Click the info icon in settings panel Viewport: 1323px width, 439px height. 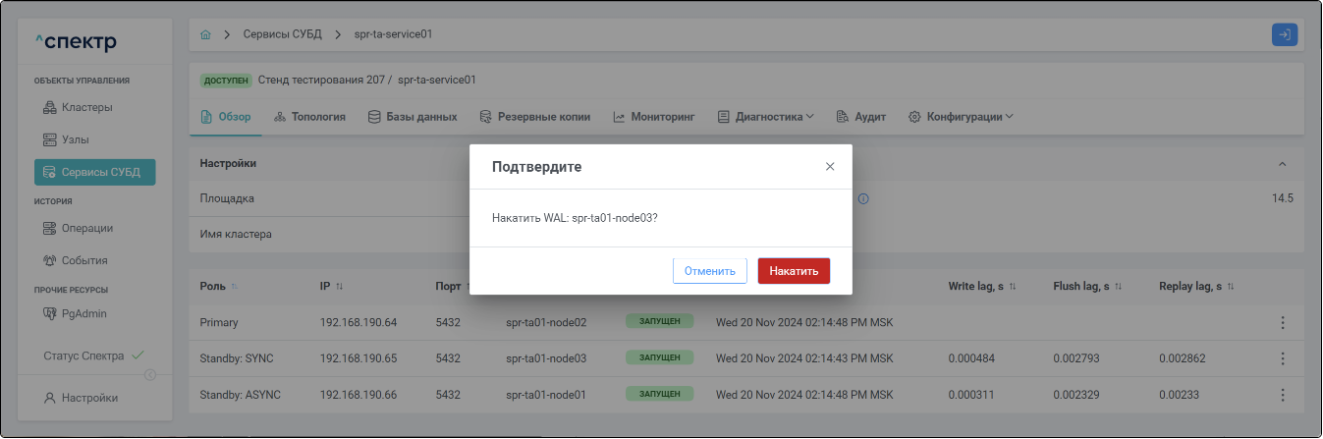pyautogui.click(x=863, y=199)
